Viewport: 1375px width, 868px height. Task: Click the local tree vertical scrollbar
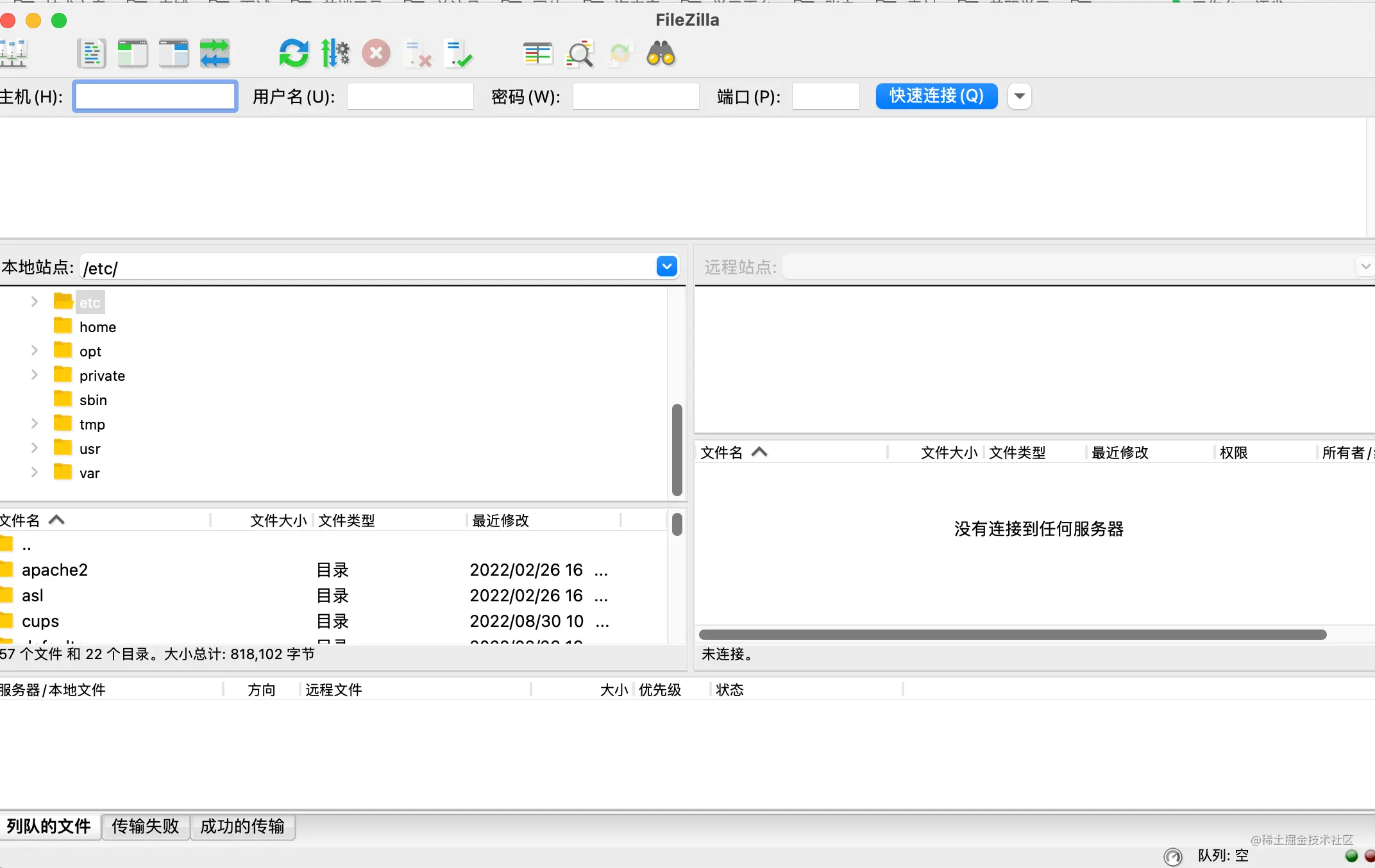coord(677,449)
